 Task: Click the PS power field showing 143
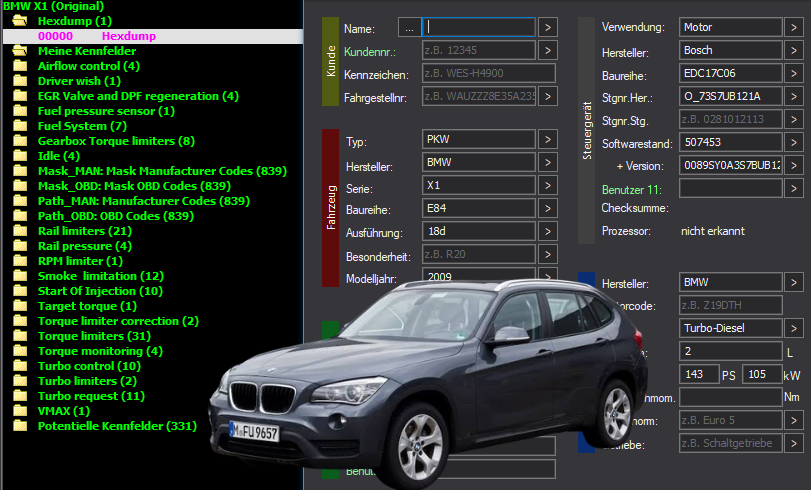[x=699, y=374]
